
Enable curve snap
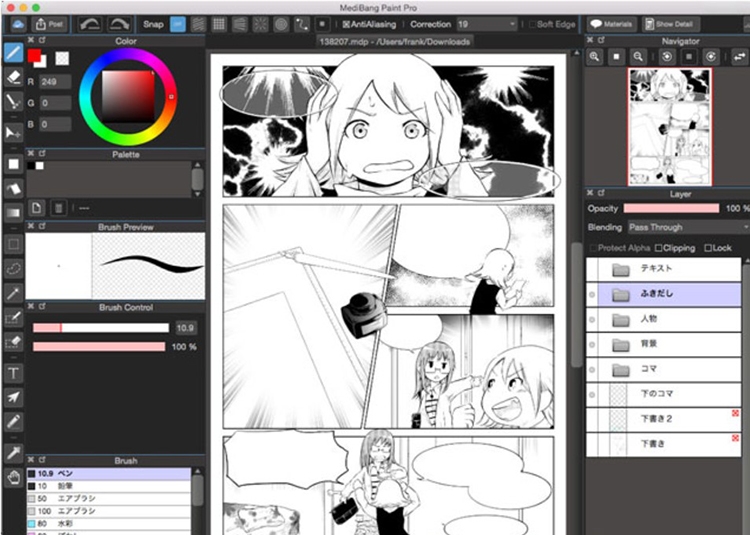pos(302,24)
